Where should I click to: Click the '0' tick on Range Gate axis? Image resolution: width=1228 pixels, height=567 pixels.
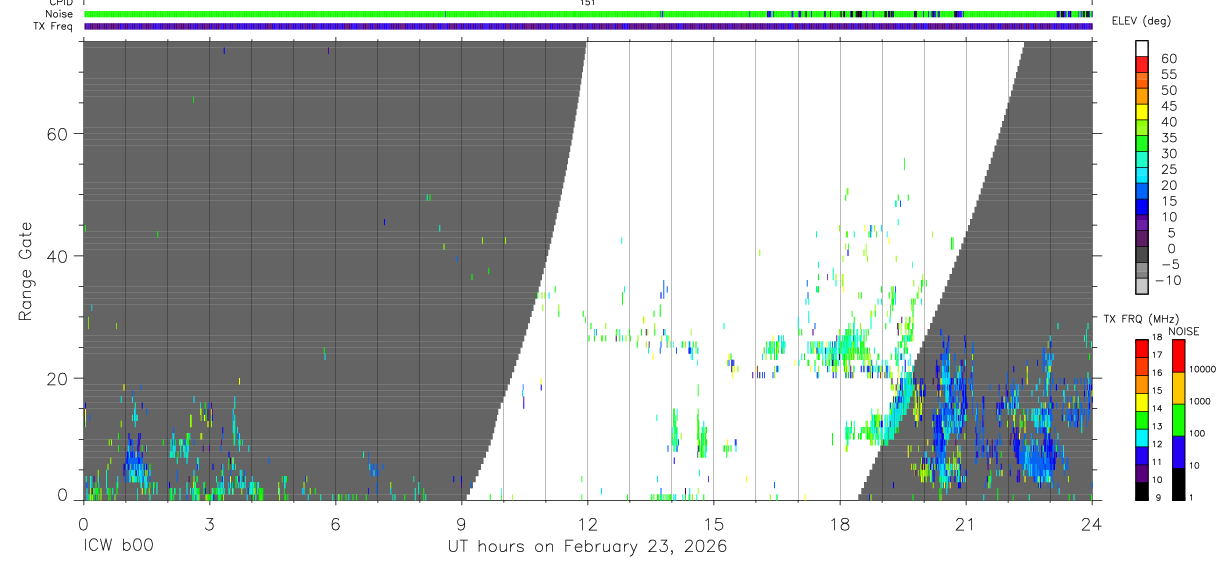(x=62, y=494)
